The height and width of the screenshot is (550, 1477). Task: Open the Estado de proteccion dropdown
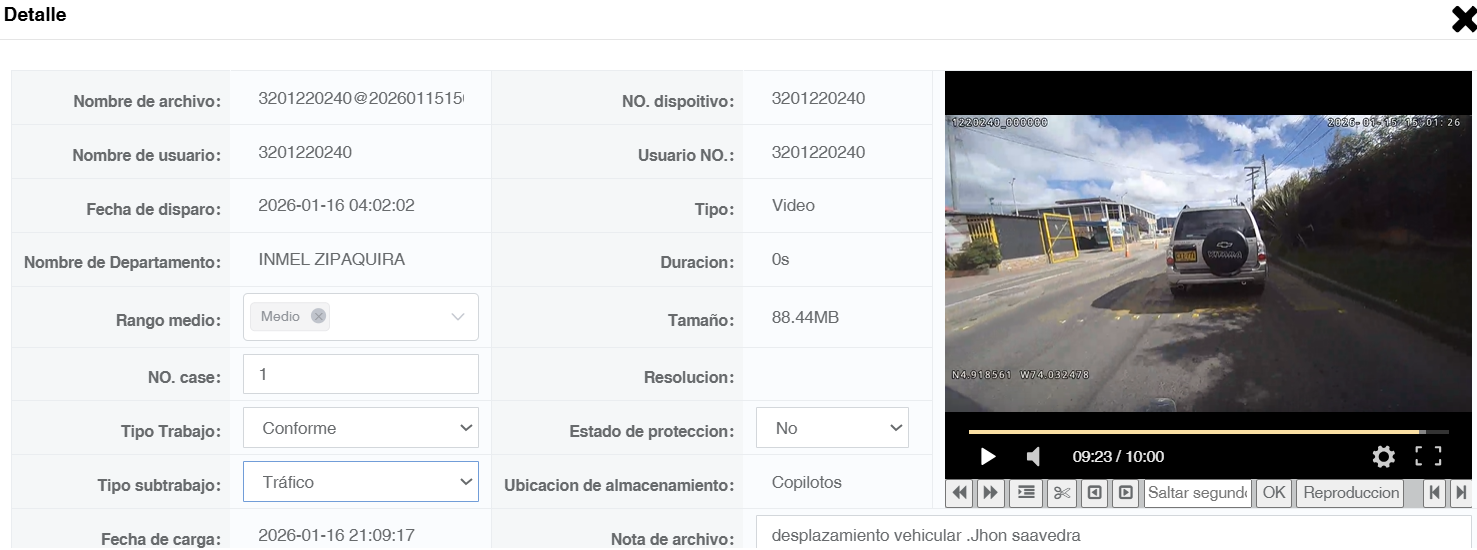coord(832,428)
